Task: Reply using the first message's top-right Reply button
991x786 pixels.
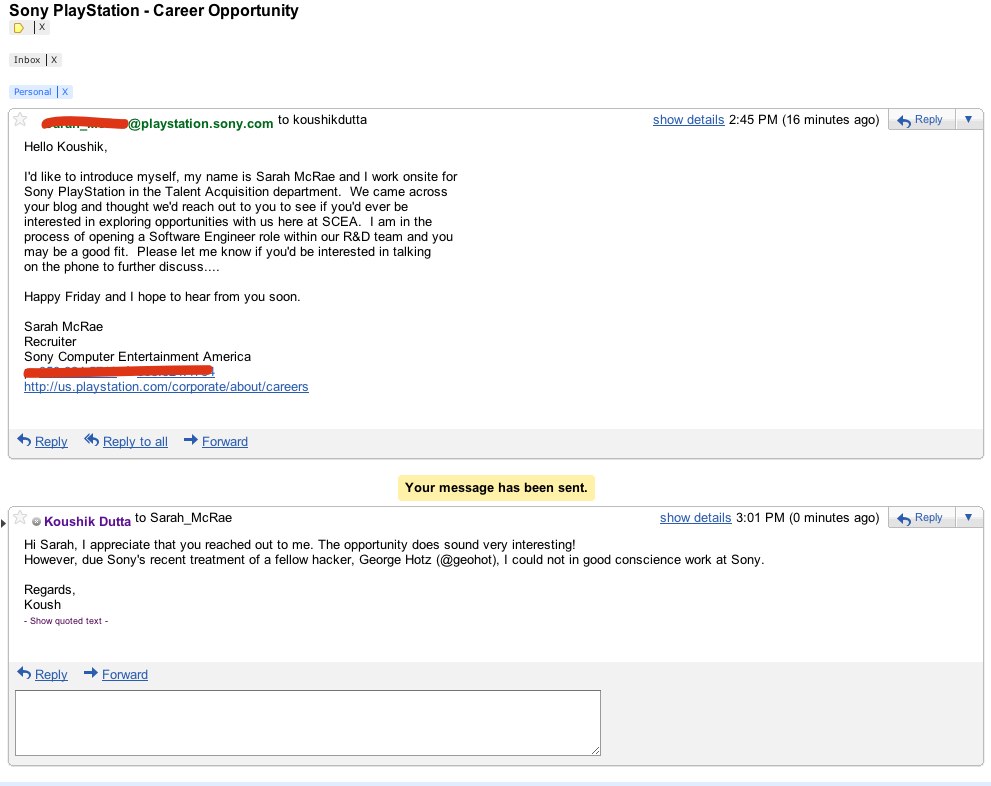Action: tap(920, 119)
